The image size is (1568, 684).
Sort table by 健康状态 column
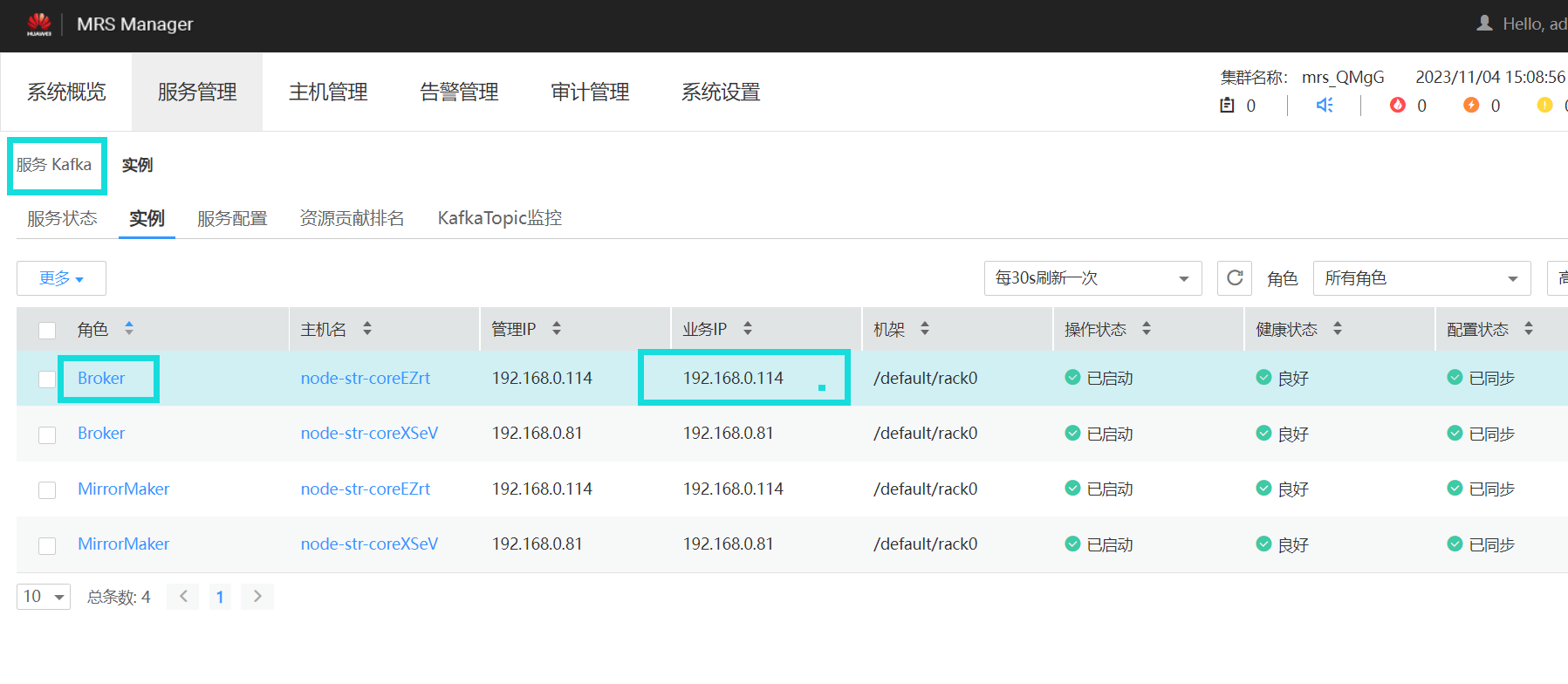1338,328
